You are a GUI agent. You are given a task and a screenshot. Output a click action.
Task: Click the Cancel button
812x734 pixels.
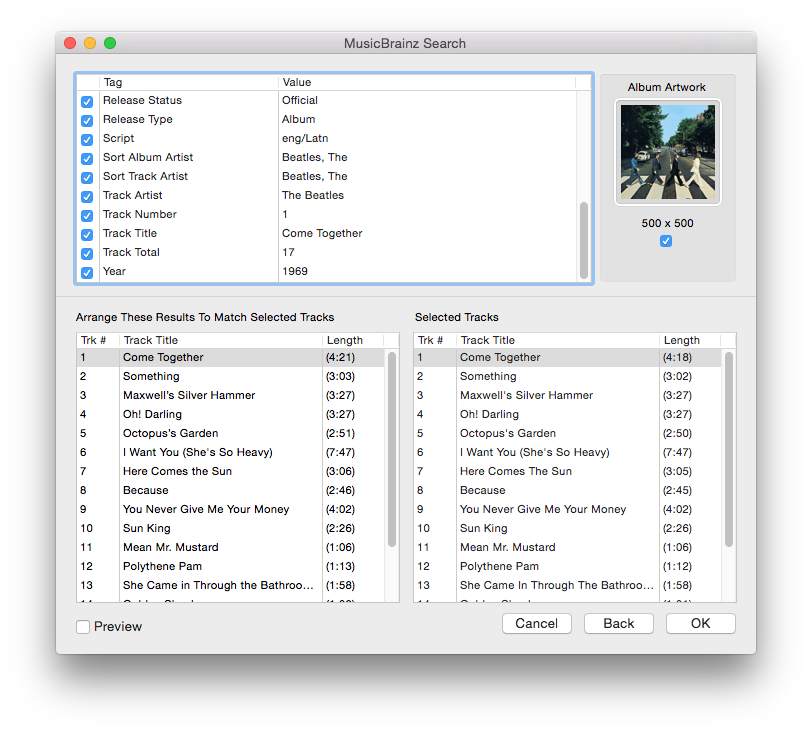click(x=536, y=623)
